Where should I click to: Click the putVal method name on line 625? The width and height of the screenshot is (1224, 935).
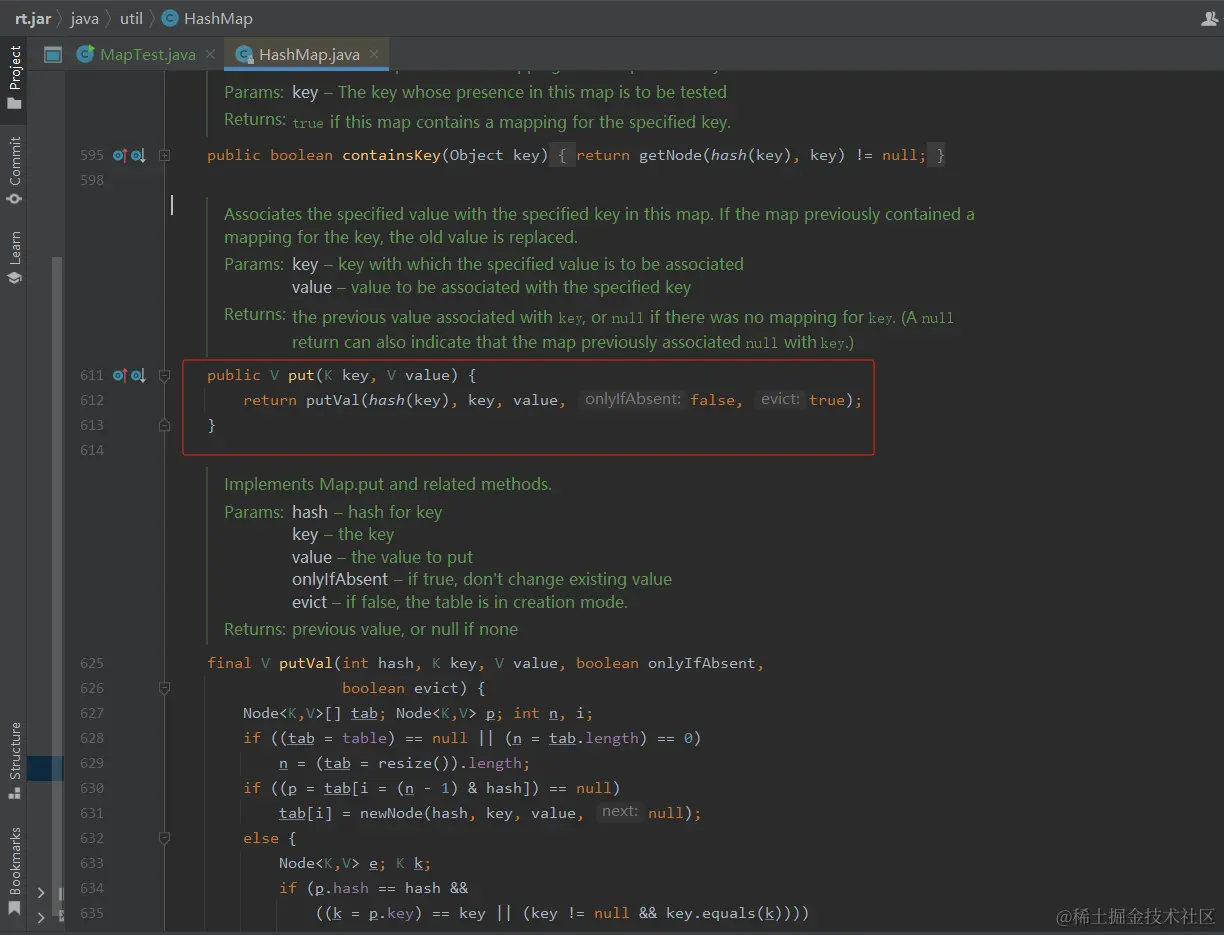305,663
